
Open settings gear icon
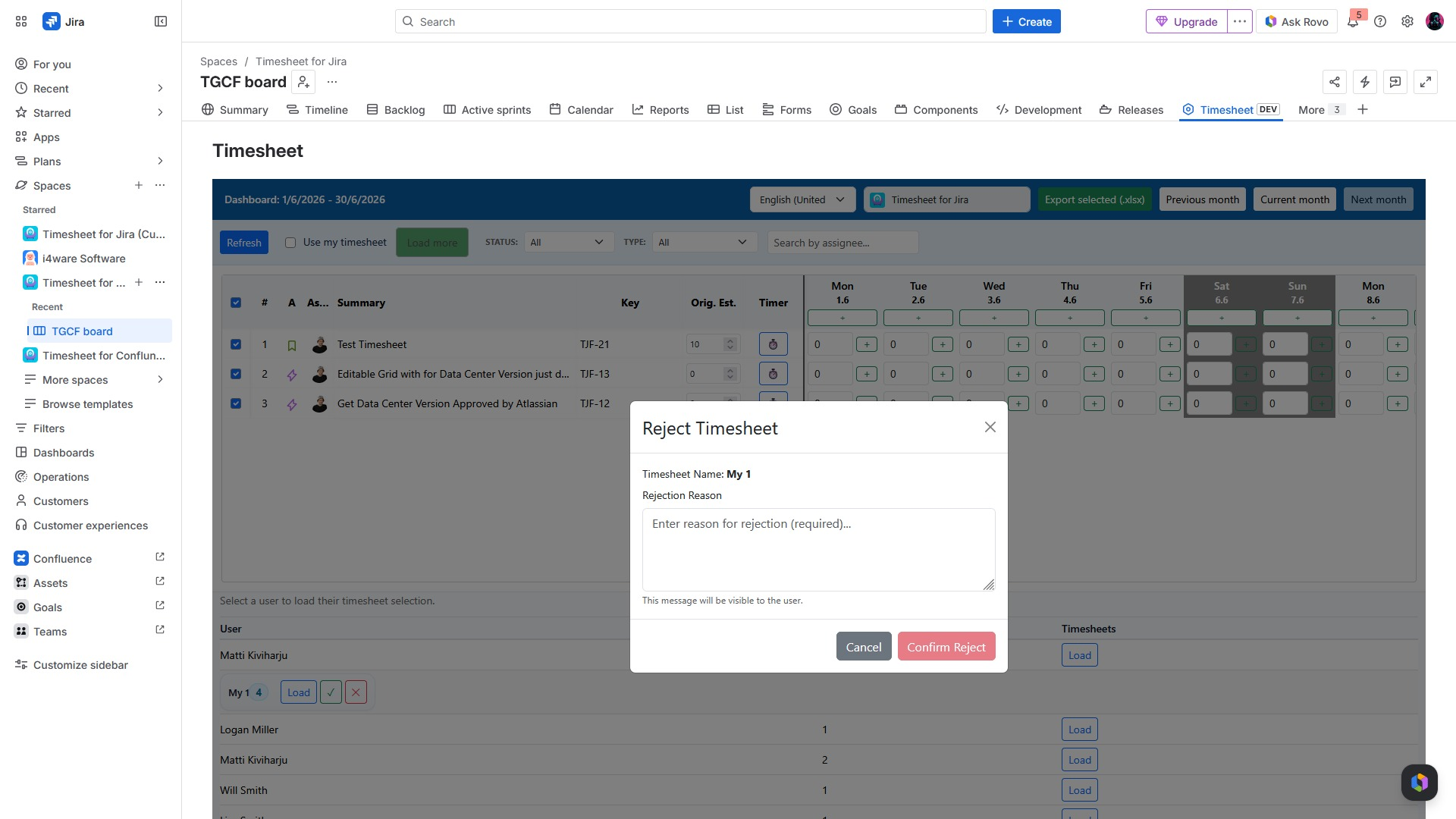(x=1407, y=21)
